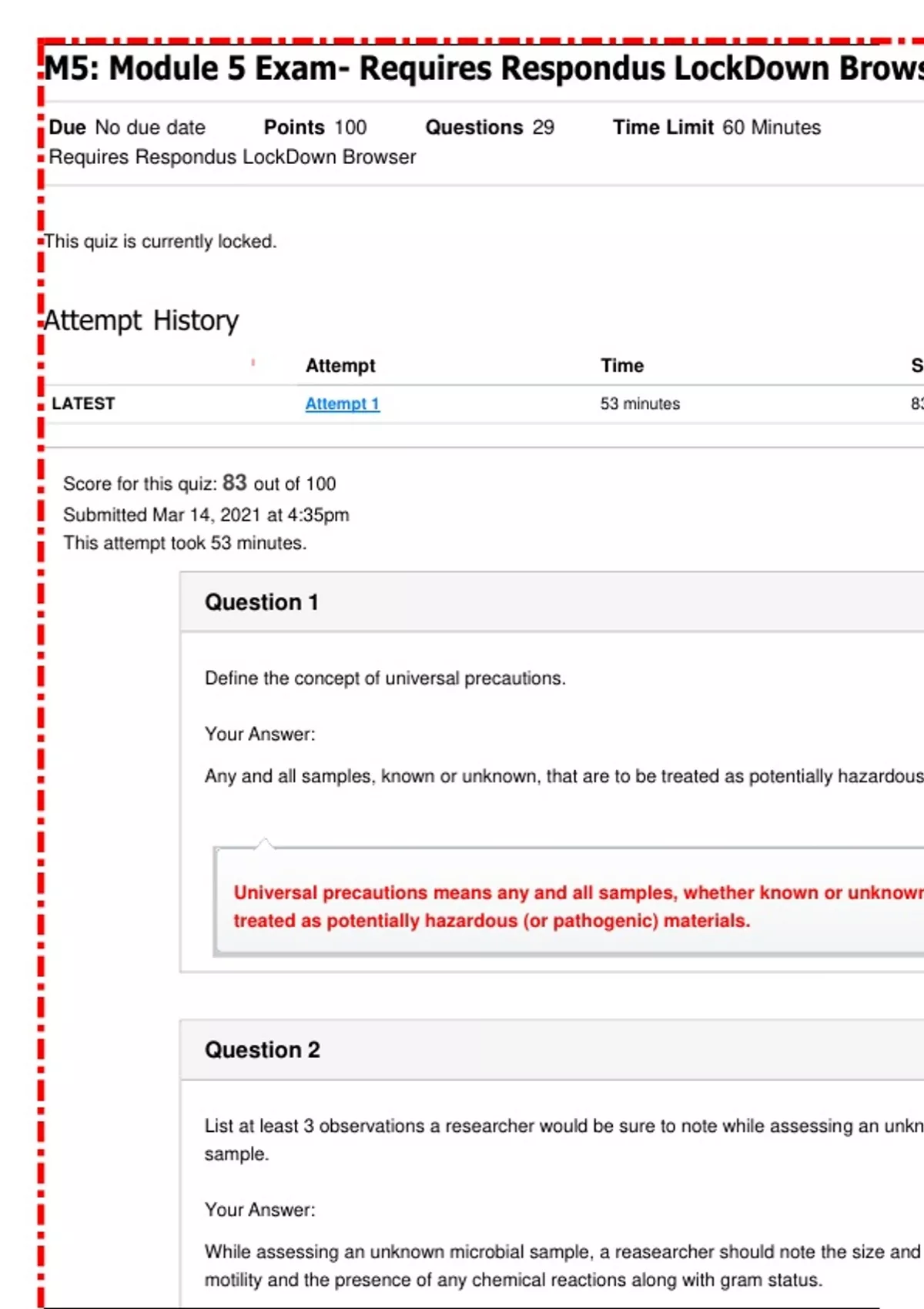The image size is (924, 1309).
Task: Click the Question 2 header
Action: (263, 1050)
